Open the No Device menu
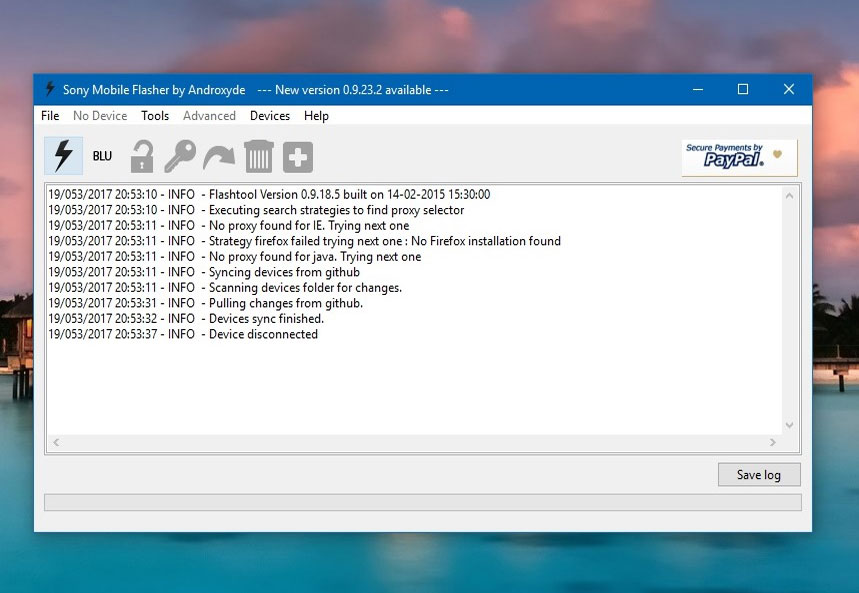Image resolution: width=859 pixels, height=593 pixels. click(100, 116)
